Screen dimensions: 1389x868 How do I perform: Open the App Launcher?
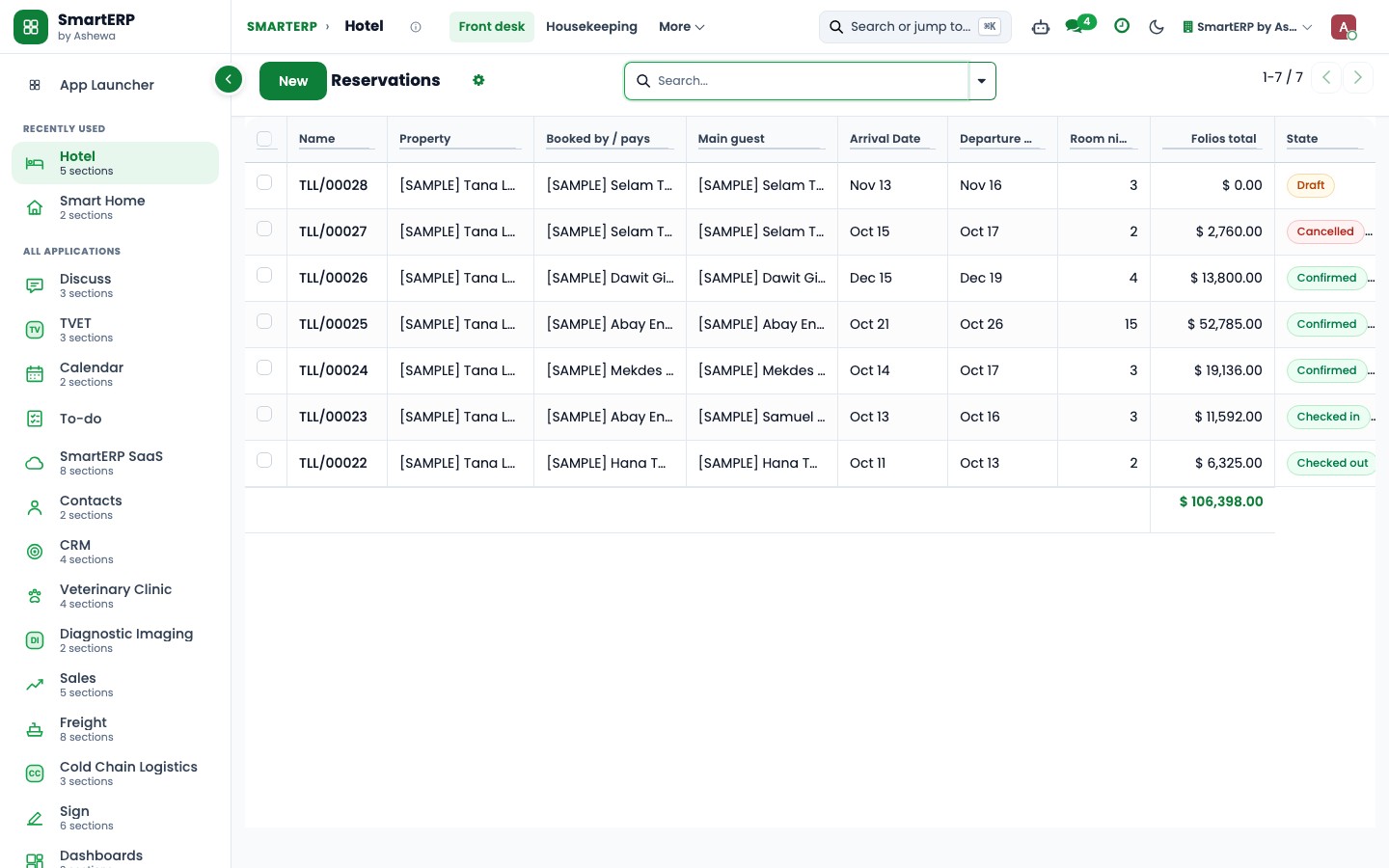(x=115, y=85)
